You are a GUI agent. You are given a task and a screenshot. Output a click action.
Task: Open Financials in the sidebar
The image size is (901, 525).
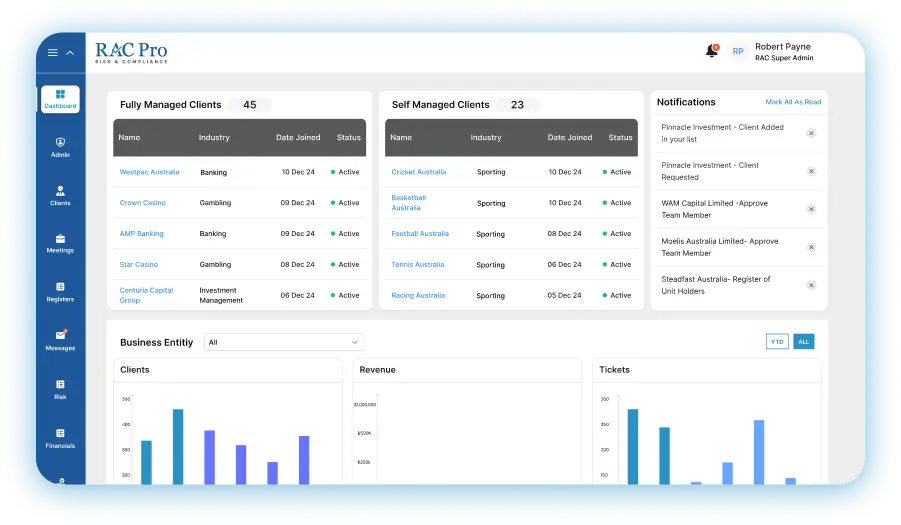[x=60, y=438]
